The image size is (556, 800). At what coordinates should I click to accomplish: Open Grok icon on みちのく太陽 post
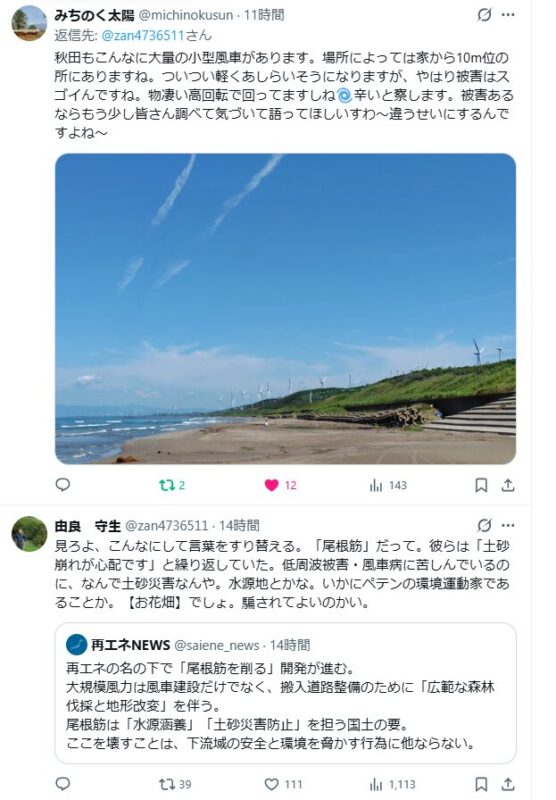[484, 15]
